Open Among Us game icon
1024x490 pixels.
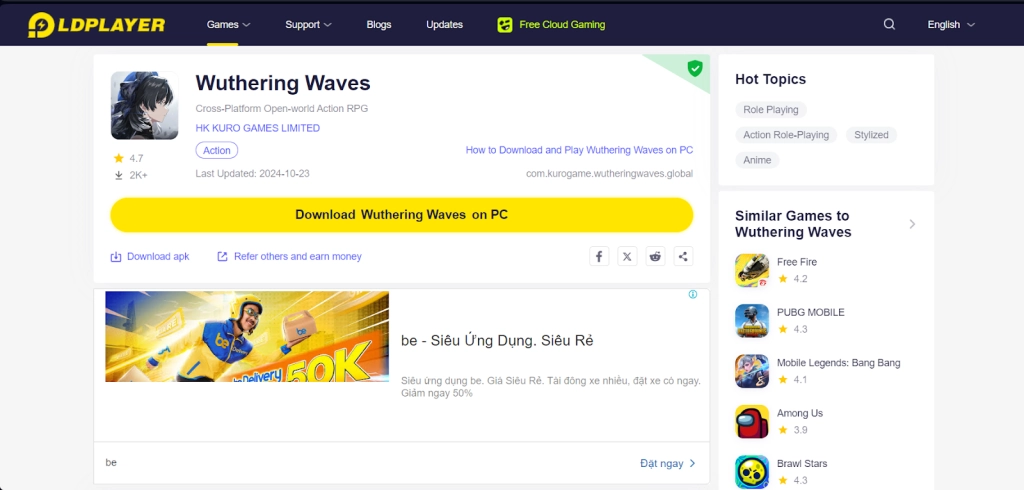(x=752, y=421)
